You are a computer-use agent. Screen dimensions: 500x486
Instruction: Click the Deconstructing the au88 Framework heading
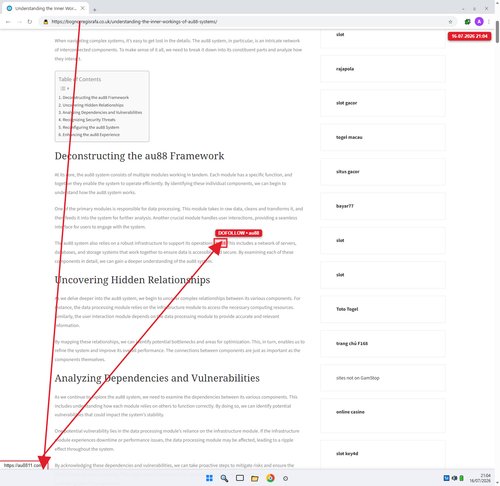139,156
